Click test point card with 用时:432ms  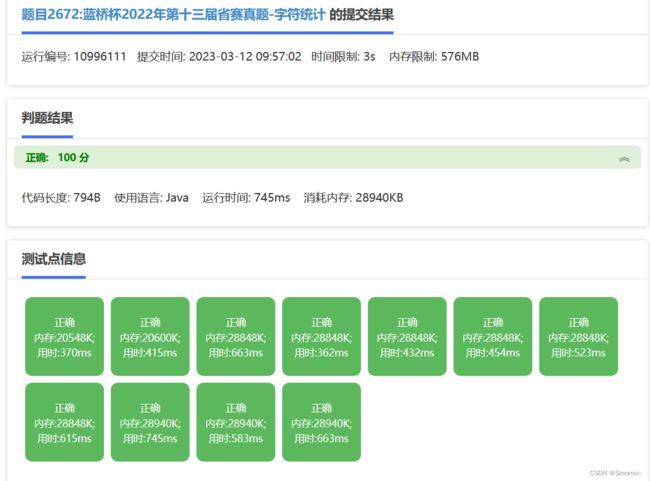(x=407, y=336)
